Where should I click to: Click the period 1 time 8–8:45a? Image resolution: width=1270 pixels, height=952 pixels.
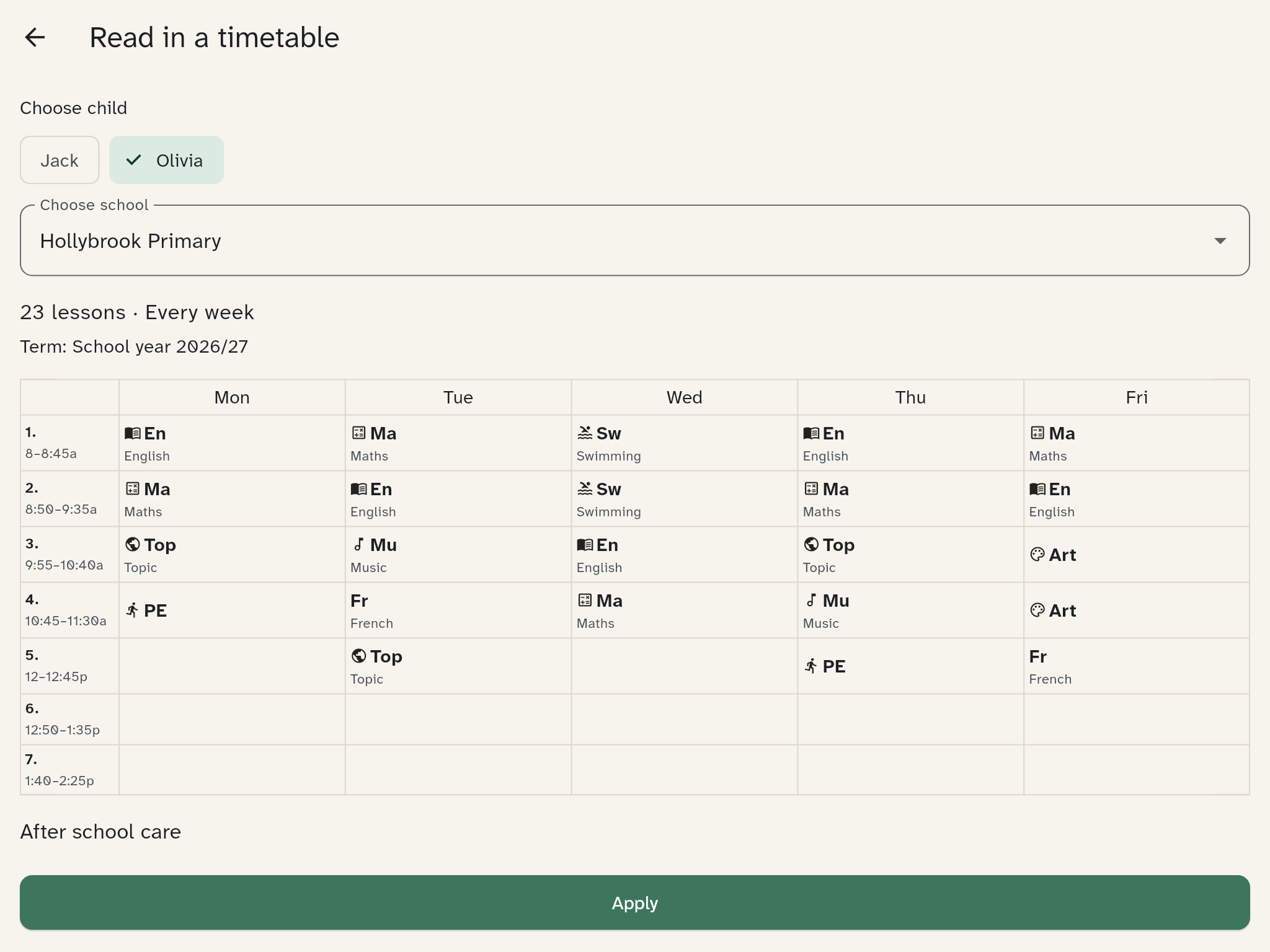tap(51, 454)
